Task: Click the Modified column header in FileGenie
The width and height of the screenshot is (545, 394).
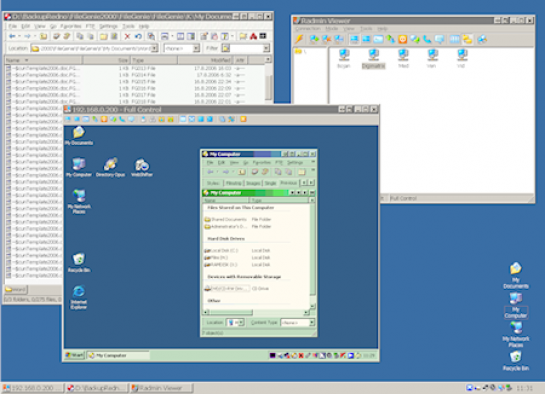Action: [x=205, y=60]
